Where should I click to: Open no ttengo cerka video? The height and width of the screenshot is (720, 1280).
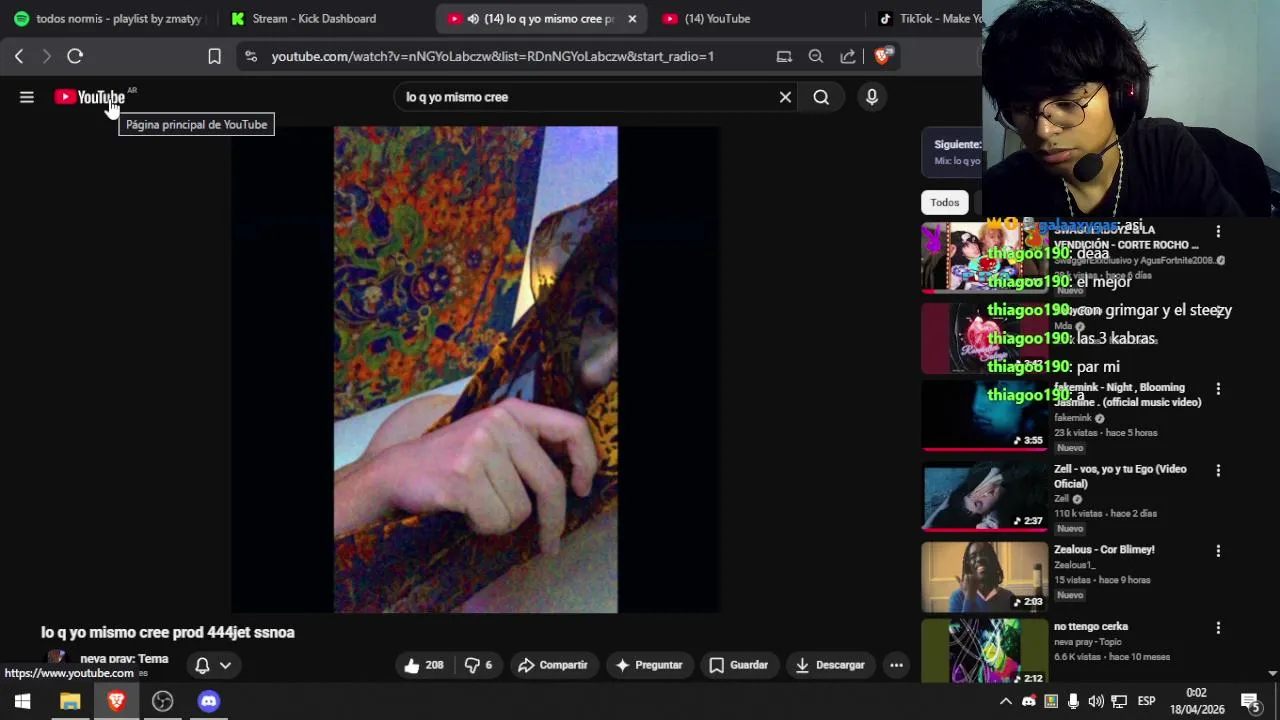(1091, 626)
